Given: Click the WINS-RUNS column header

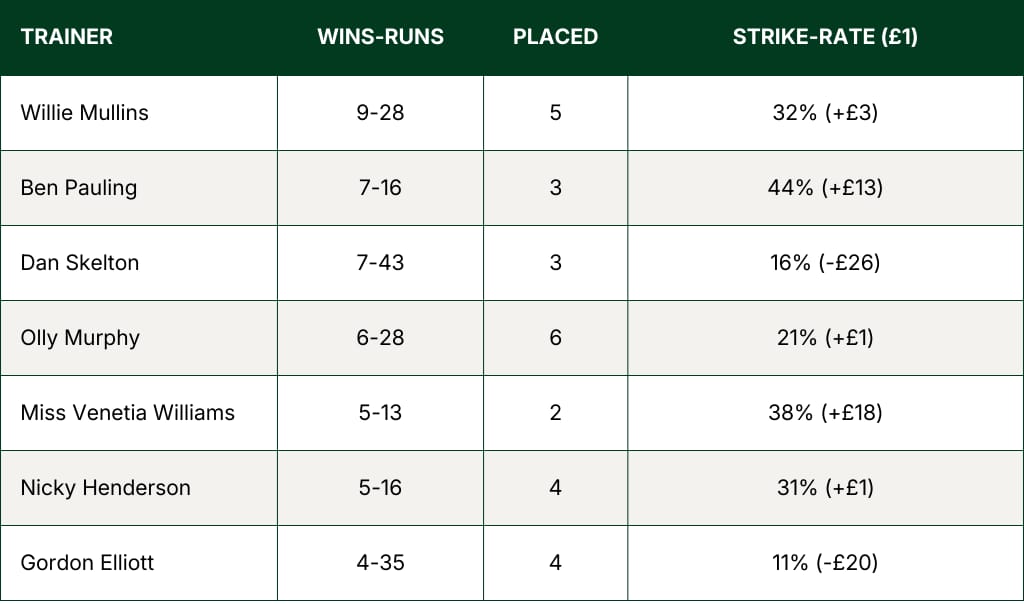Looking at the screenshot, I should [x=380, y=37].
